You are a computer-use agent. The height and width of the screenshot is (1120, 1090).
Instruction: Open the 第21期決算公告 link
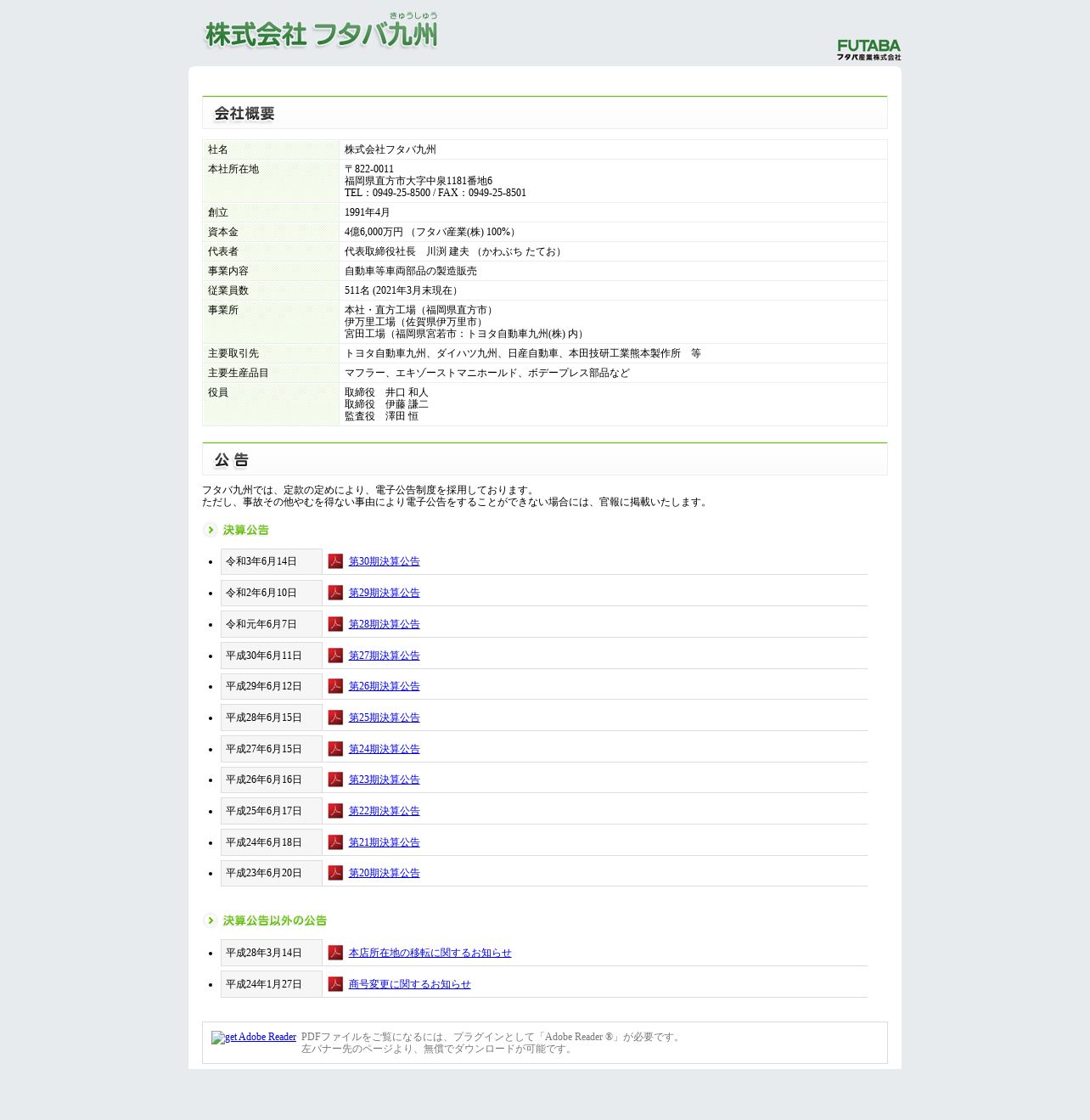tap(384, 842)
